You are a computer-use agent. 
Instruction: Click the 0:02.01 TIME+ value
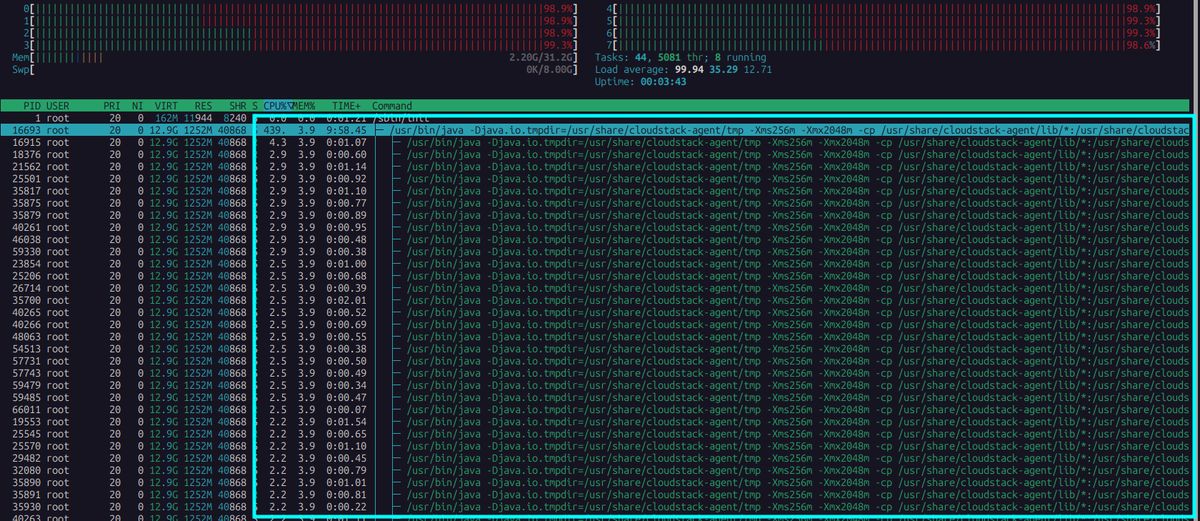tap(344, 299)
